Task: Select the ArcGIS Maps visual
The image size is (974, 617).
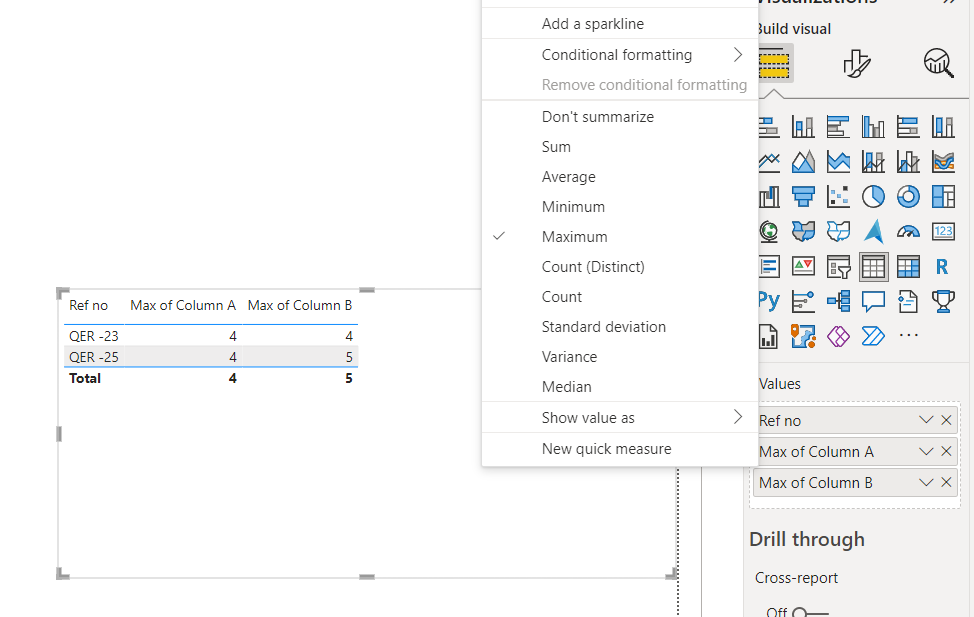Action: coord(803,336)
